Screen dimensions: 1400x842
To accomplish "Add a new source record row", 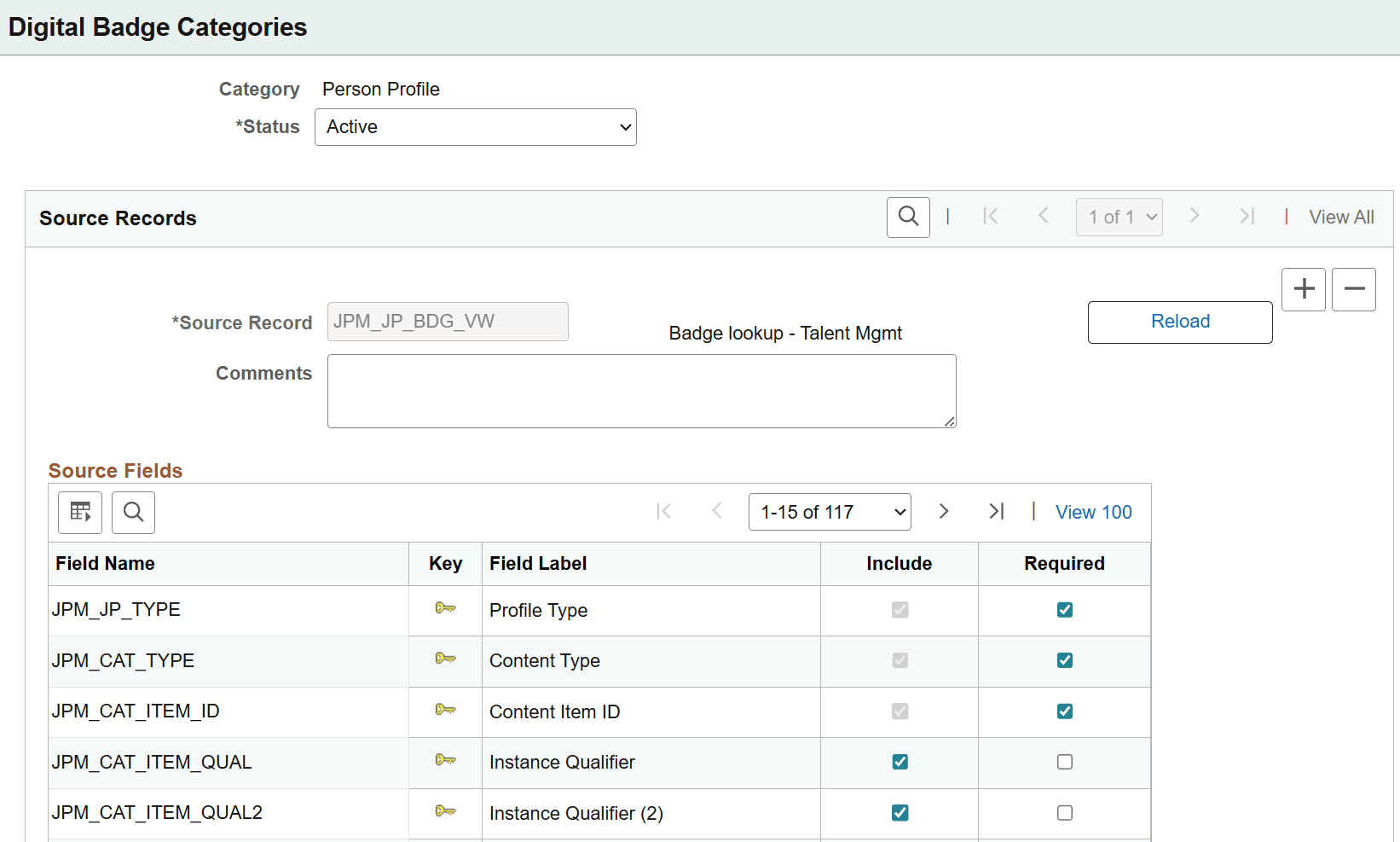I will point(1304,289).
